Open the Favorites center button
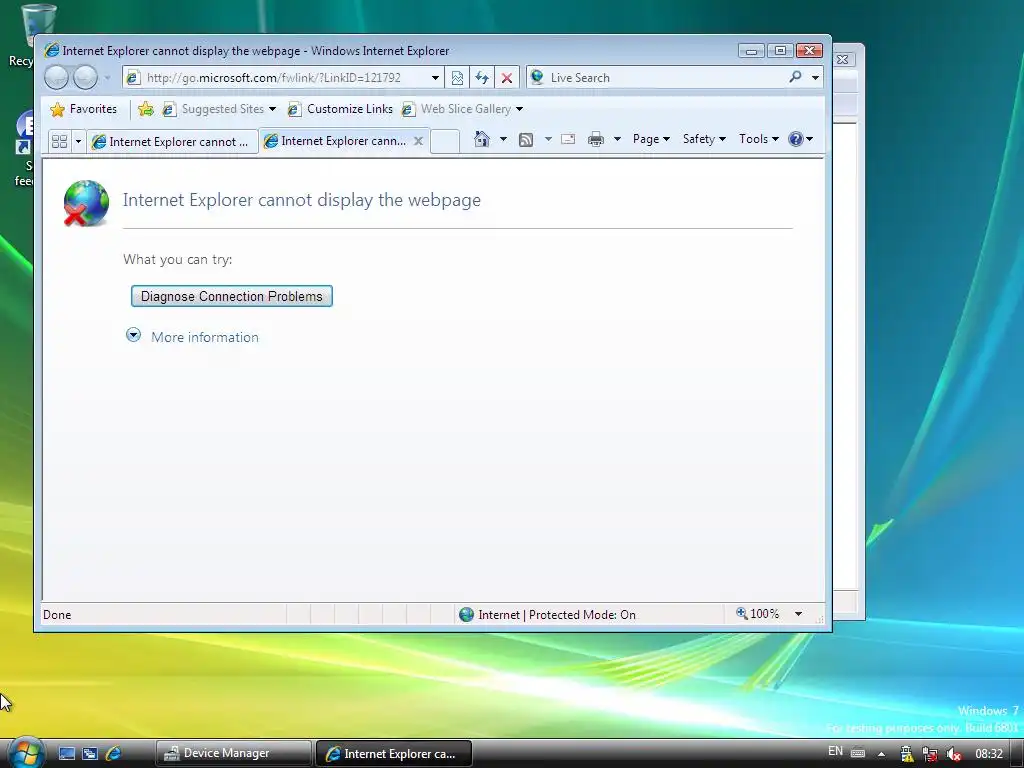The width and height of the screenshot is (1024, 768). point(84,109)
